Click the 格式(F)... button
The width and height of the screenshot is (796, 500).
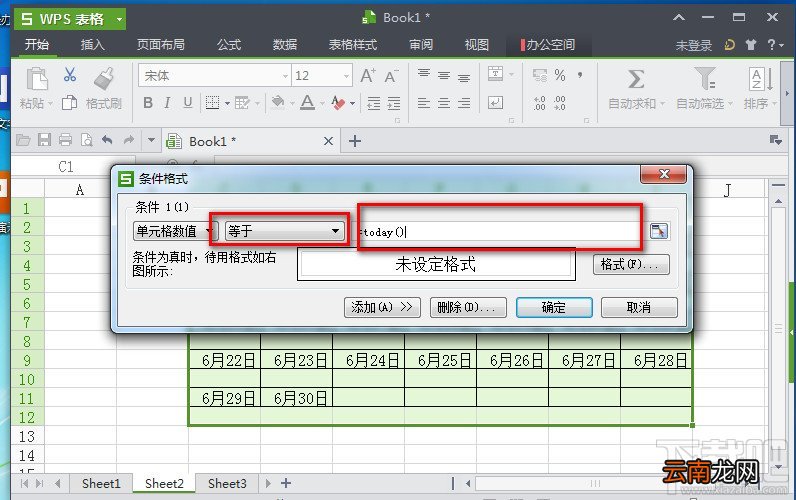[x=631, y=264]
